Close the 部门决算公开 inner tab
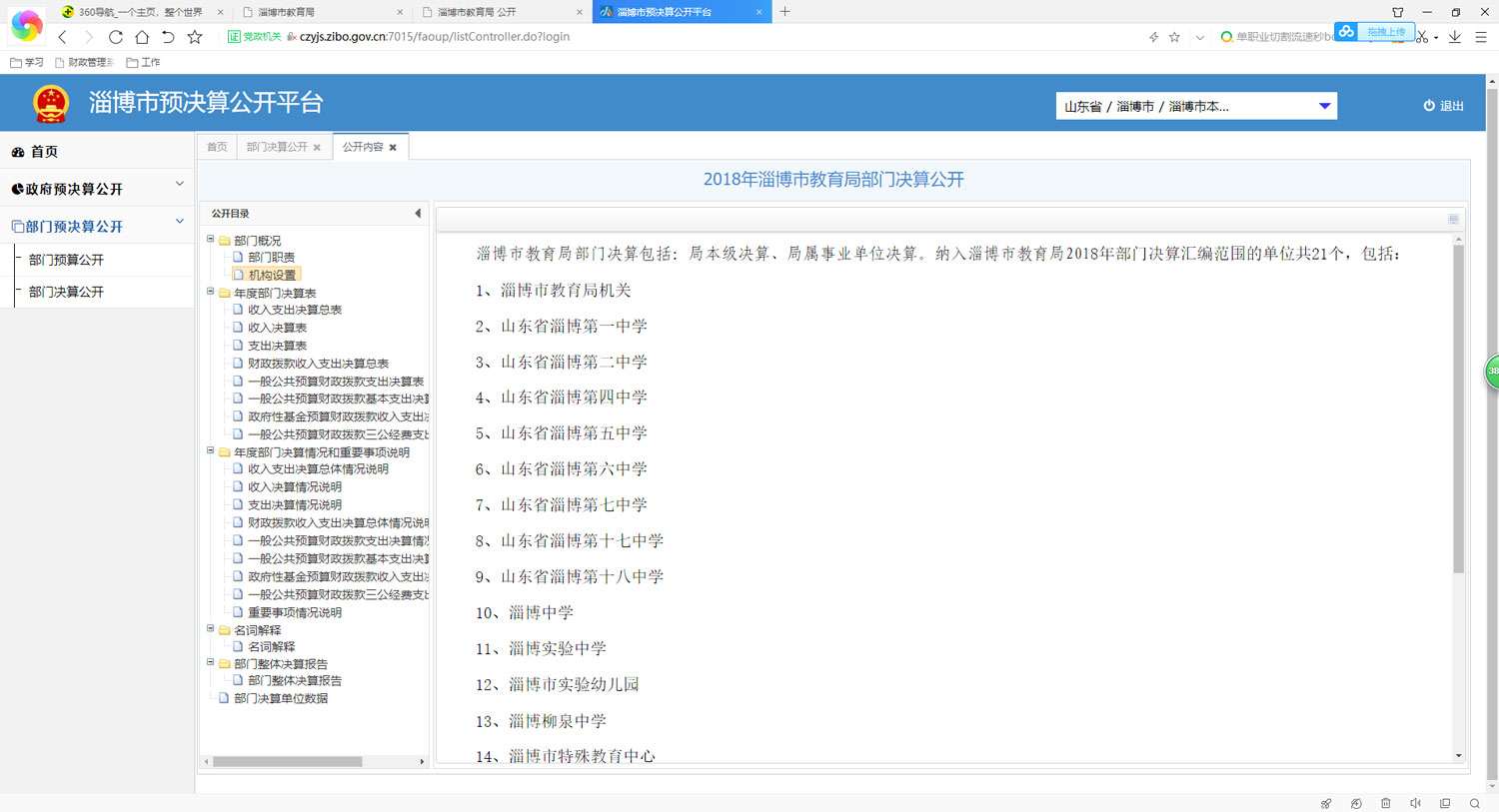The height and width of the screenshot is (812, 1499). (x=317, y=148)
